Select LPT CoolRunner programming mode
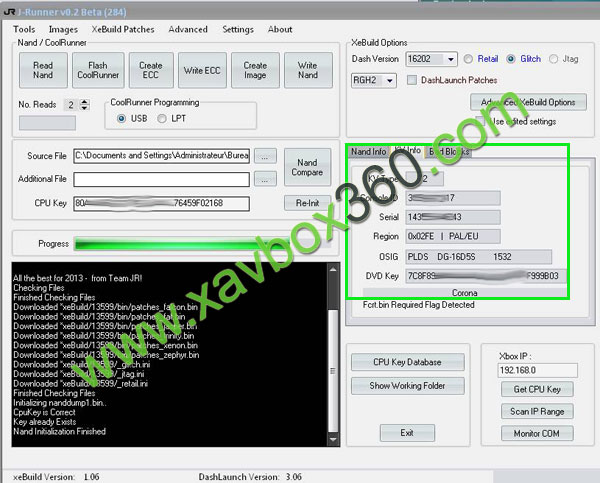The height and width of the screenshot is (483, 600). click(162, 119)
